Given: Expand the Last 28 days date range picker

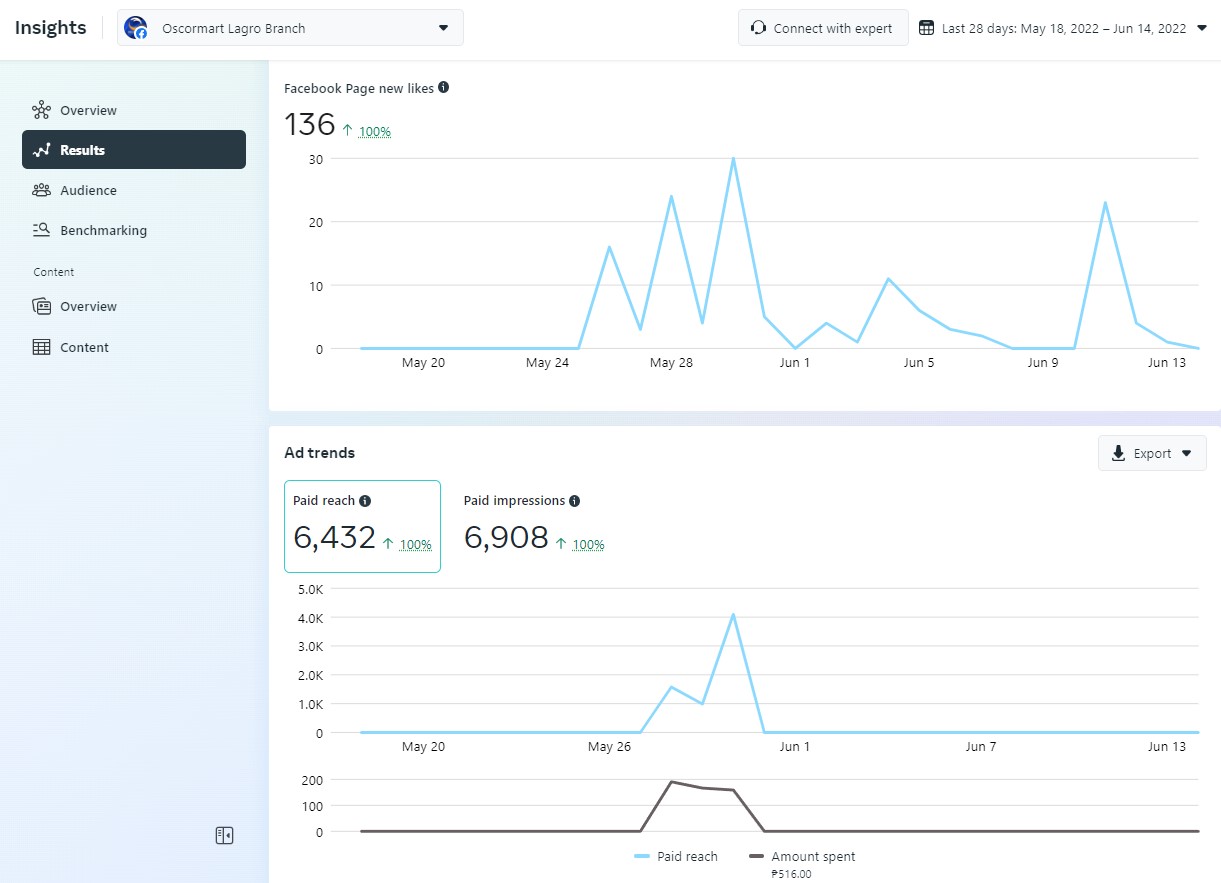Looking at the screenshot, I should point(1064,28).
